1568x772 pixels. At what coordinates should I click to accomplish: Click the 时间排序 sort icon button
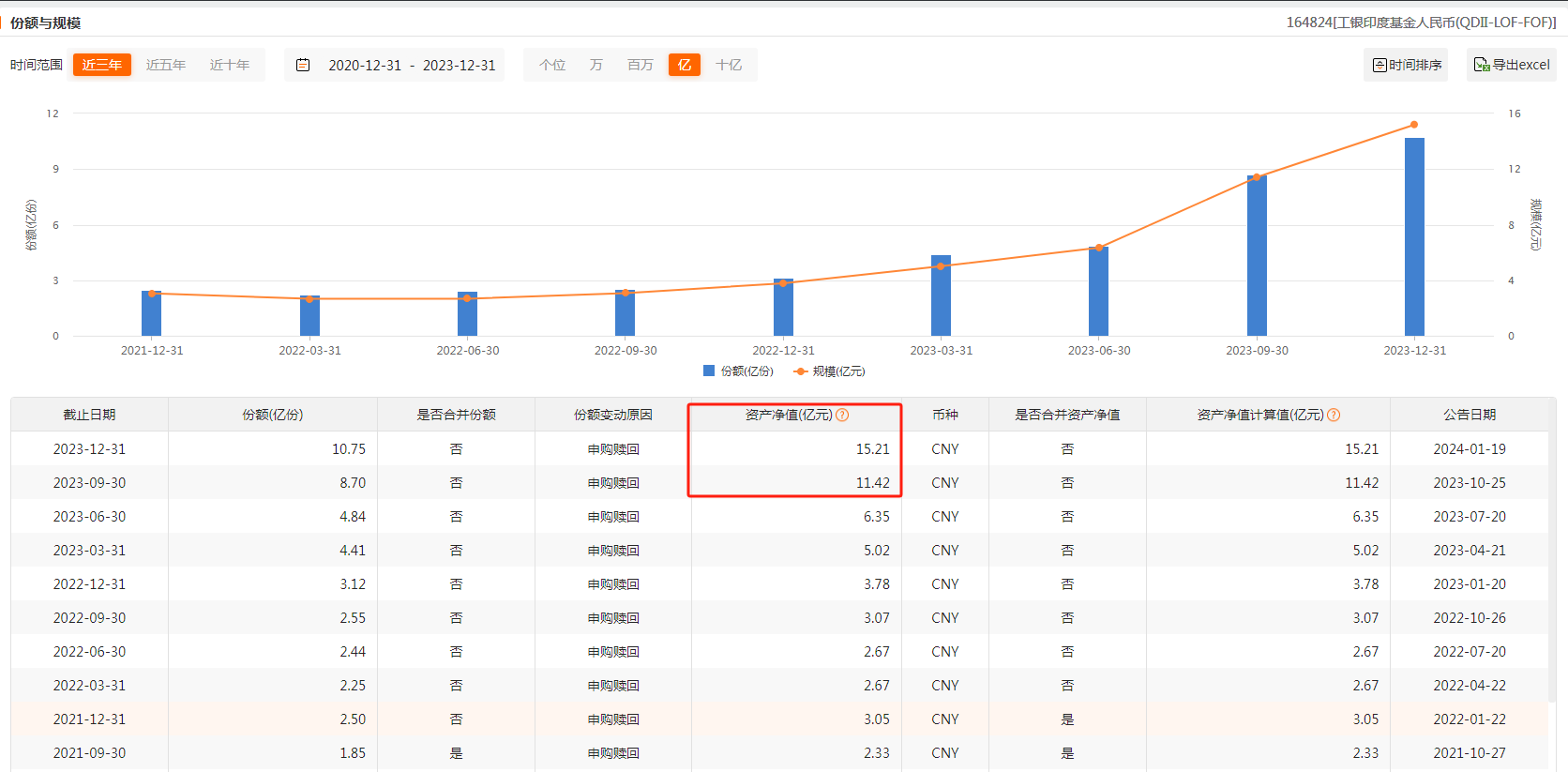1380,65
